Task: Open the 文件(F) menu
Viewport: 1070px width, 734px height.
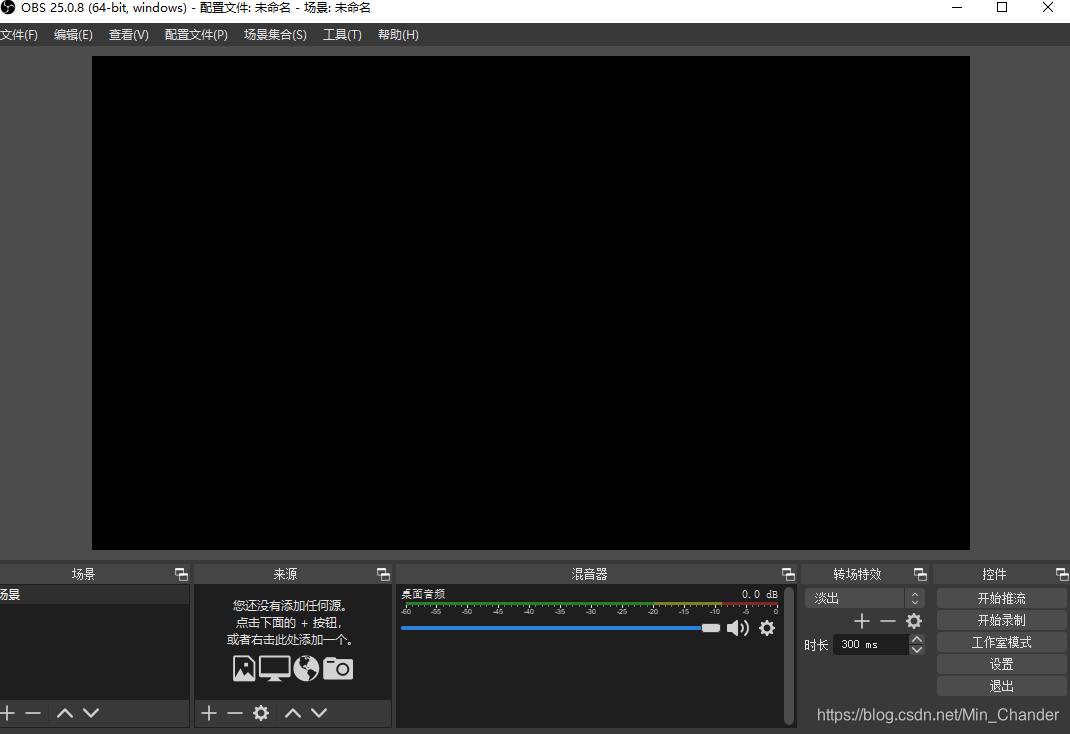Action: coord(18,35)
